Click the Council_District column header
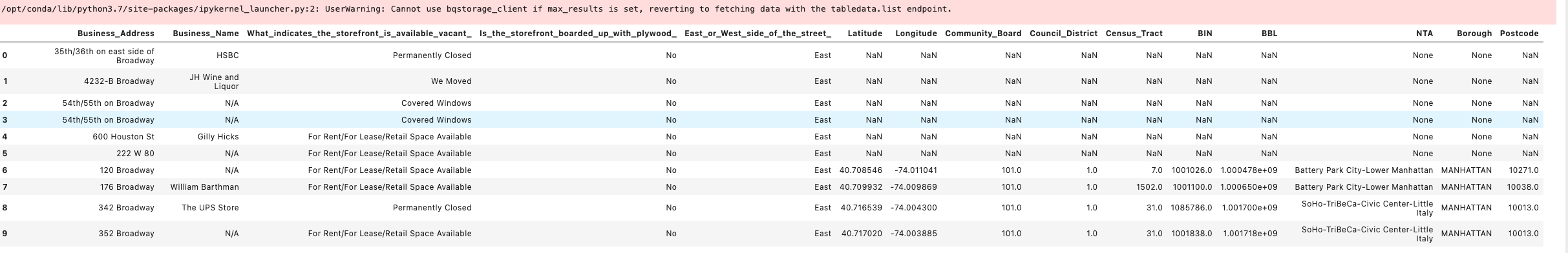This screenshot has width=1568, height=253. [1063, 34]
